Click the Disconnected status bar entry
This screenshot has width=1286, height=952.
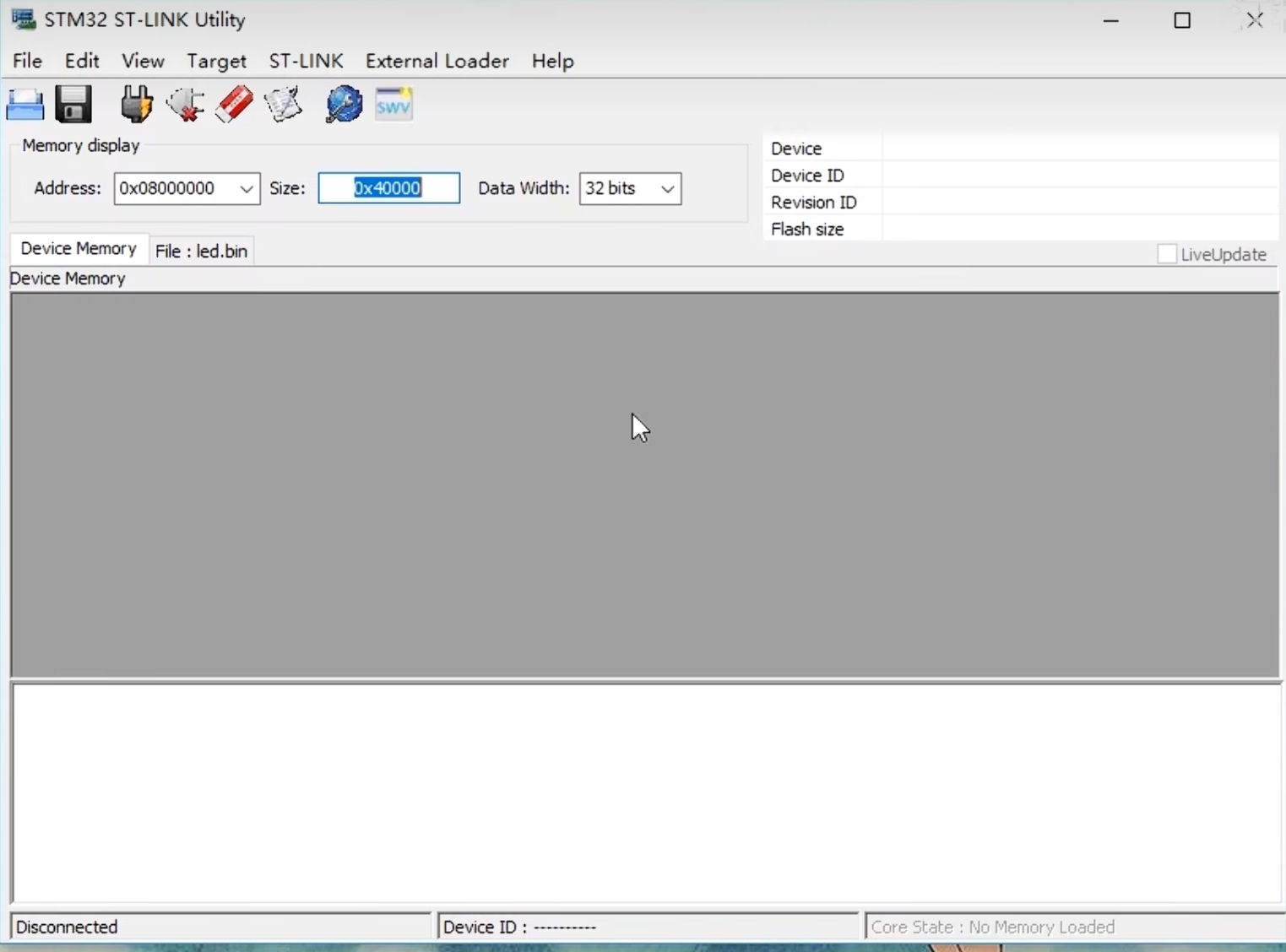click(220, 927)
